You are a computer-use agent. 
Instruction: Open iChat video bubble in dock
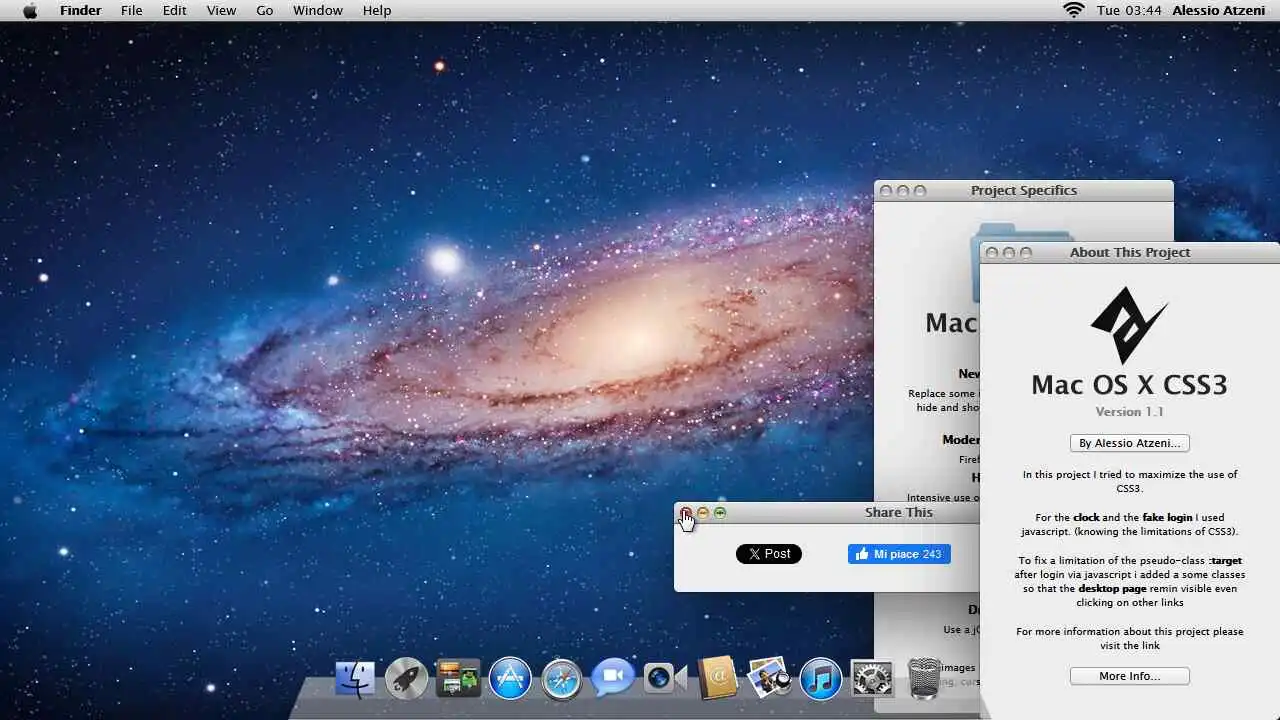pos(613,679)
